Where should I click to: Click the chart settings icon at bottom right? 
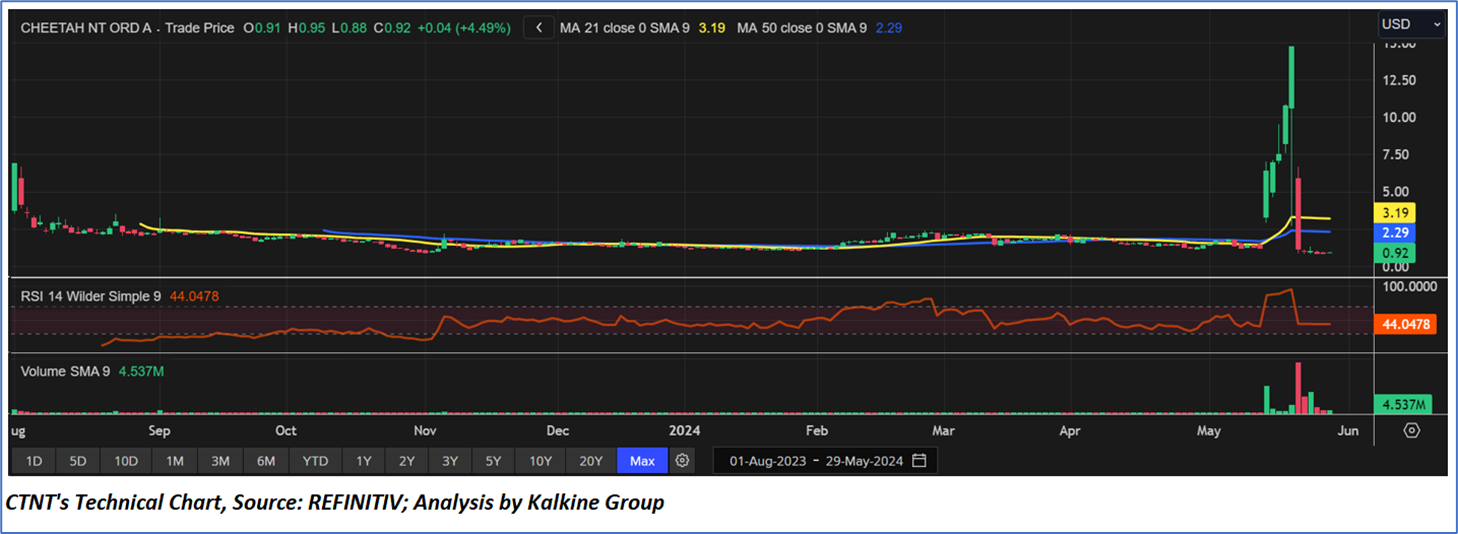pyautogui.click(x=1411, y=431)
